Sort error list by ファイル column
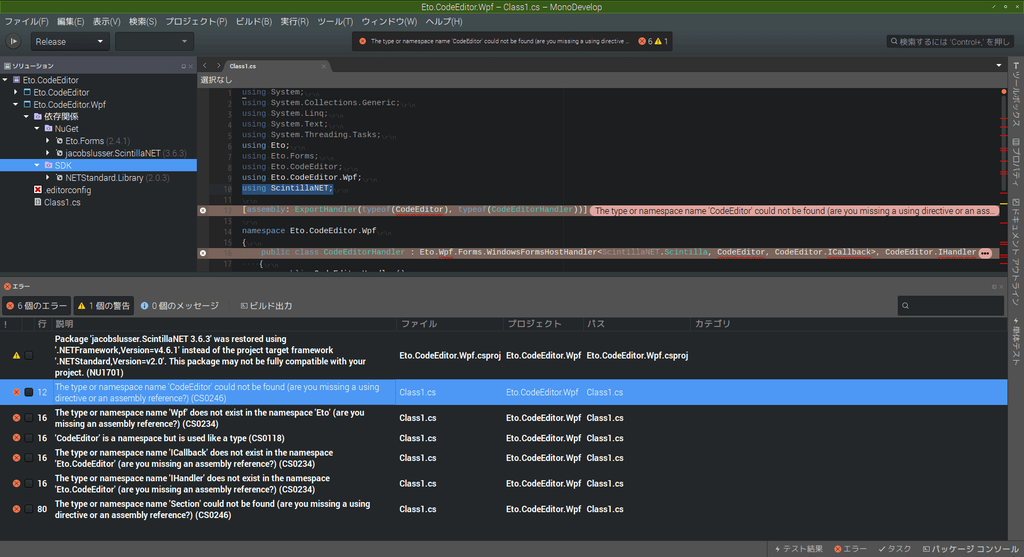The image size is (1024, 557). (449, 324)
